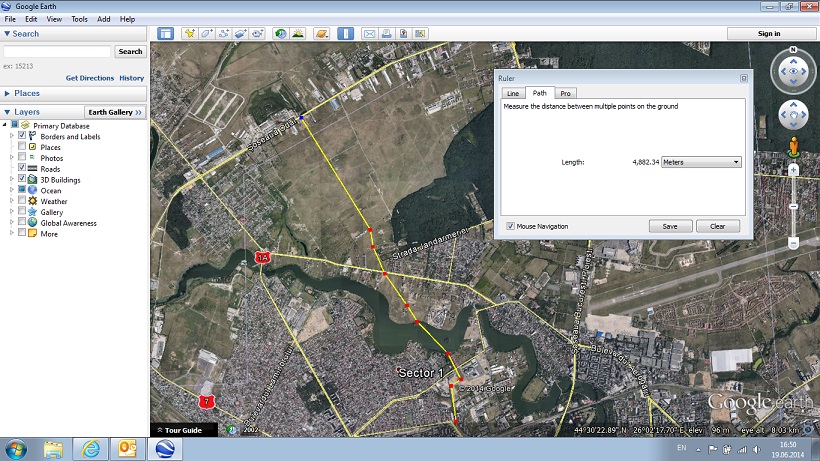Click the Google Earth taskbar icon
The width and height of the screenshot is (820, 461).
tap(165, 449)
